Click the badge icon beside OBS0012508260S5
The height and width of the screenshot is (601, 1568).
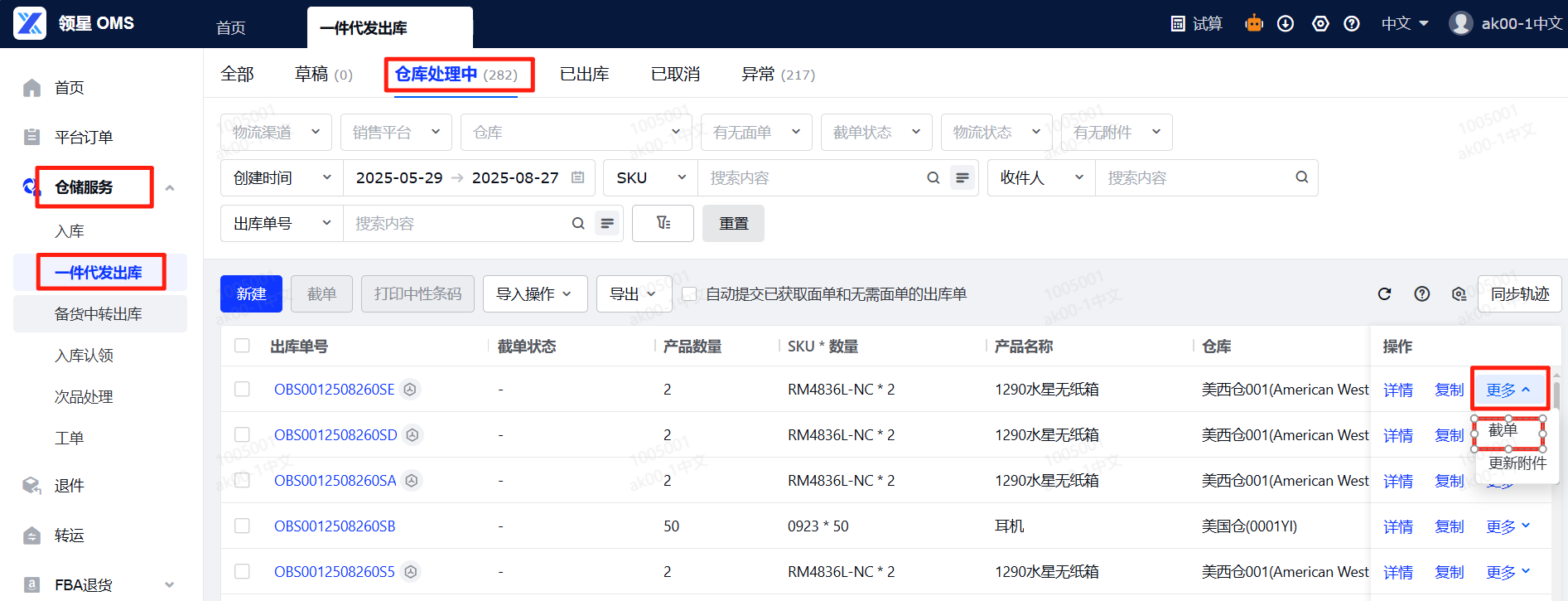click(411, 571)
